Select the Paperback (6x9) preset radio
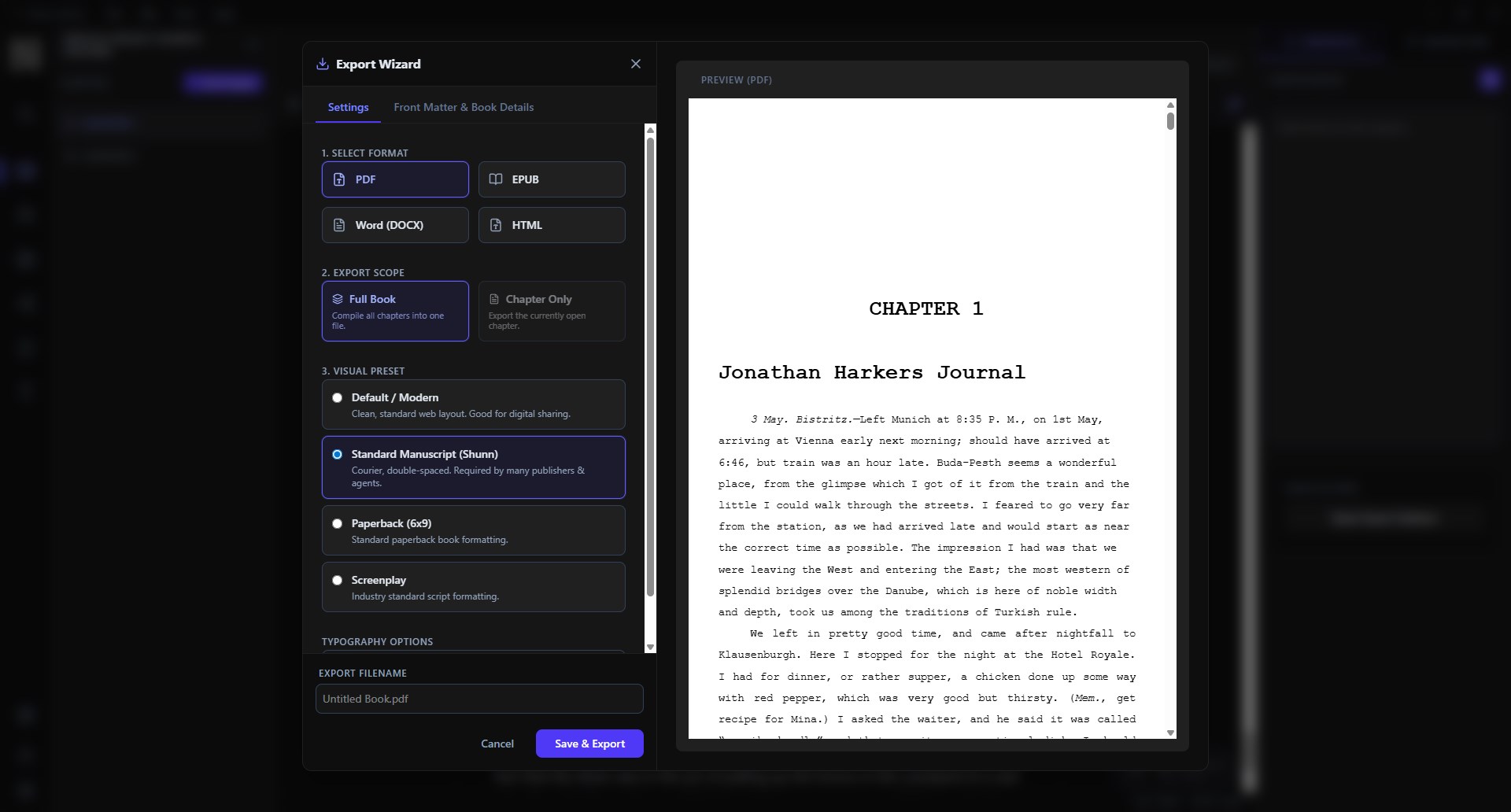This screenshot has height=812, width=1511. pos(338,523)
